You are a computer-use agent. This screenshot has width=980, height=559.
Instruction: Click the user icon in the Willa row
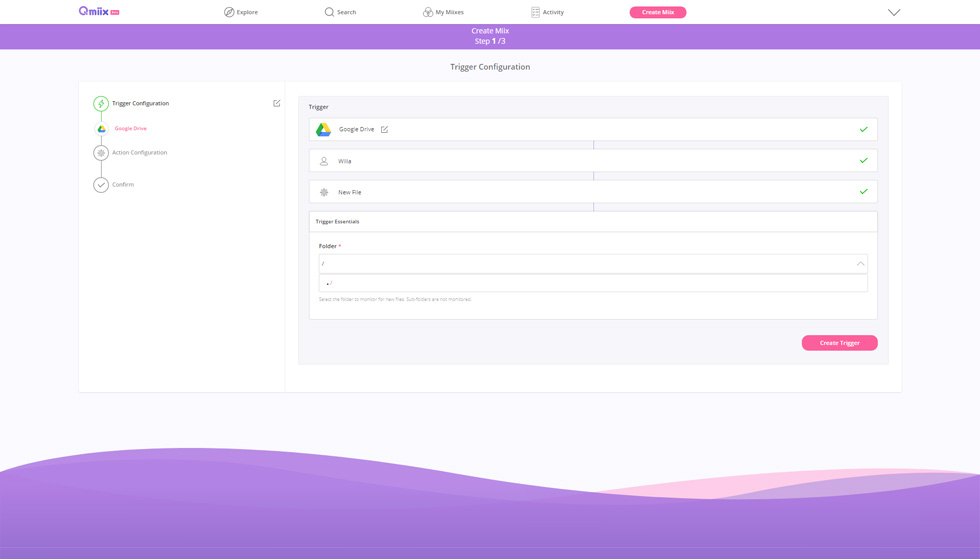324,161
